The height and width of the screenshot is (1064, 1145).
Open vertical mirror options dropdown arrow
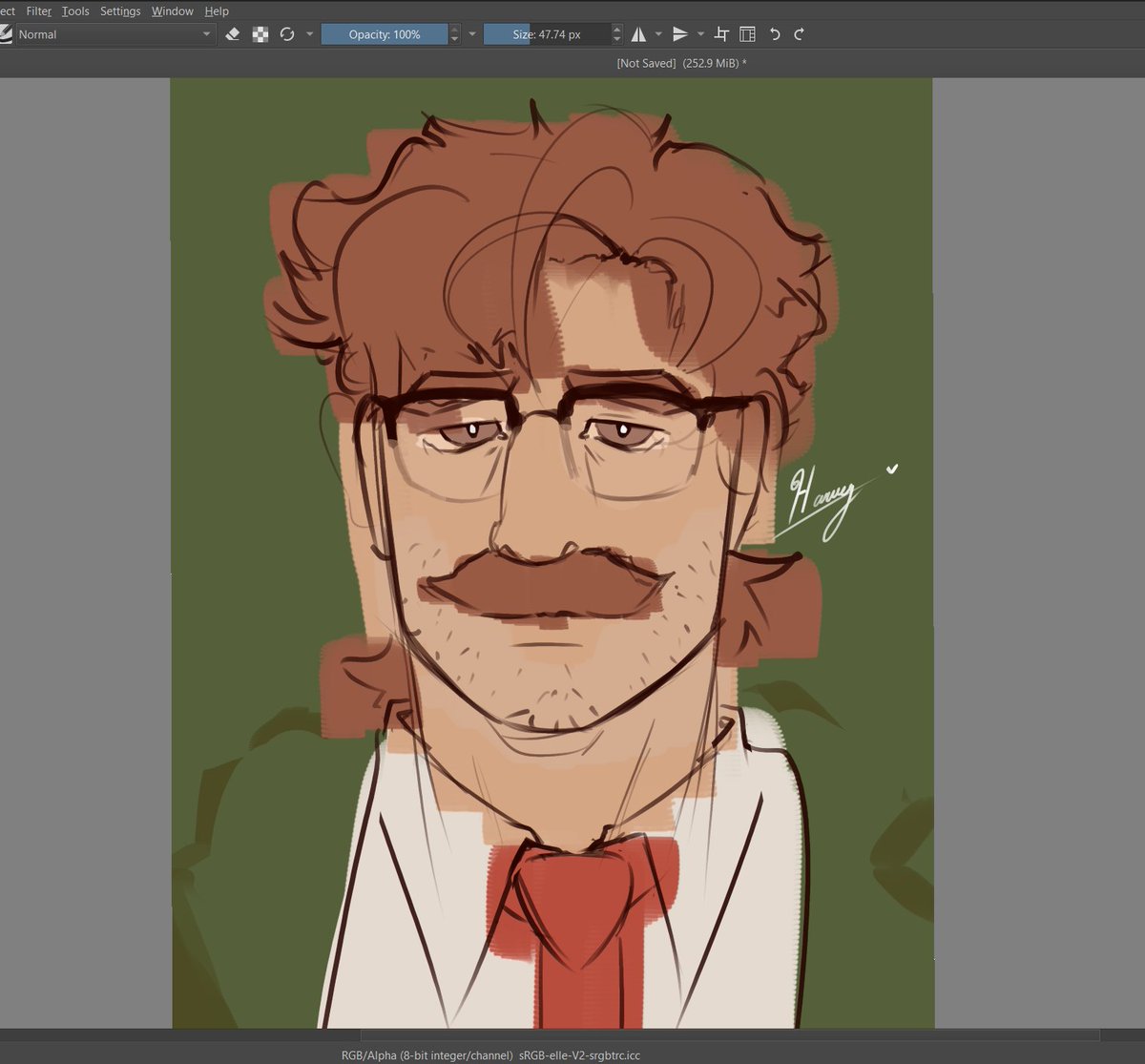coord(700,34)
